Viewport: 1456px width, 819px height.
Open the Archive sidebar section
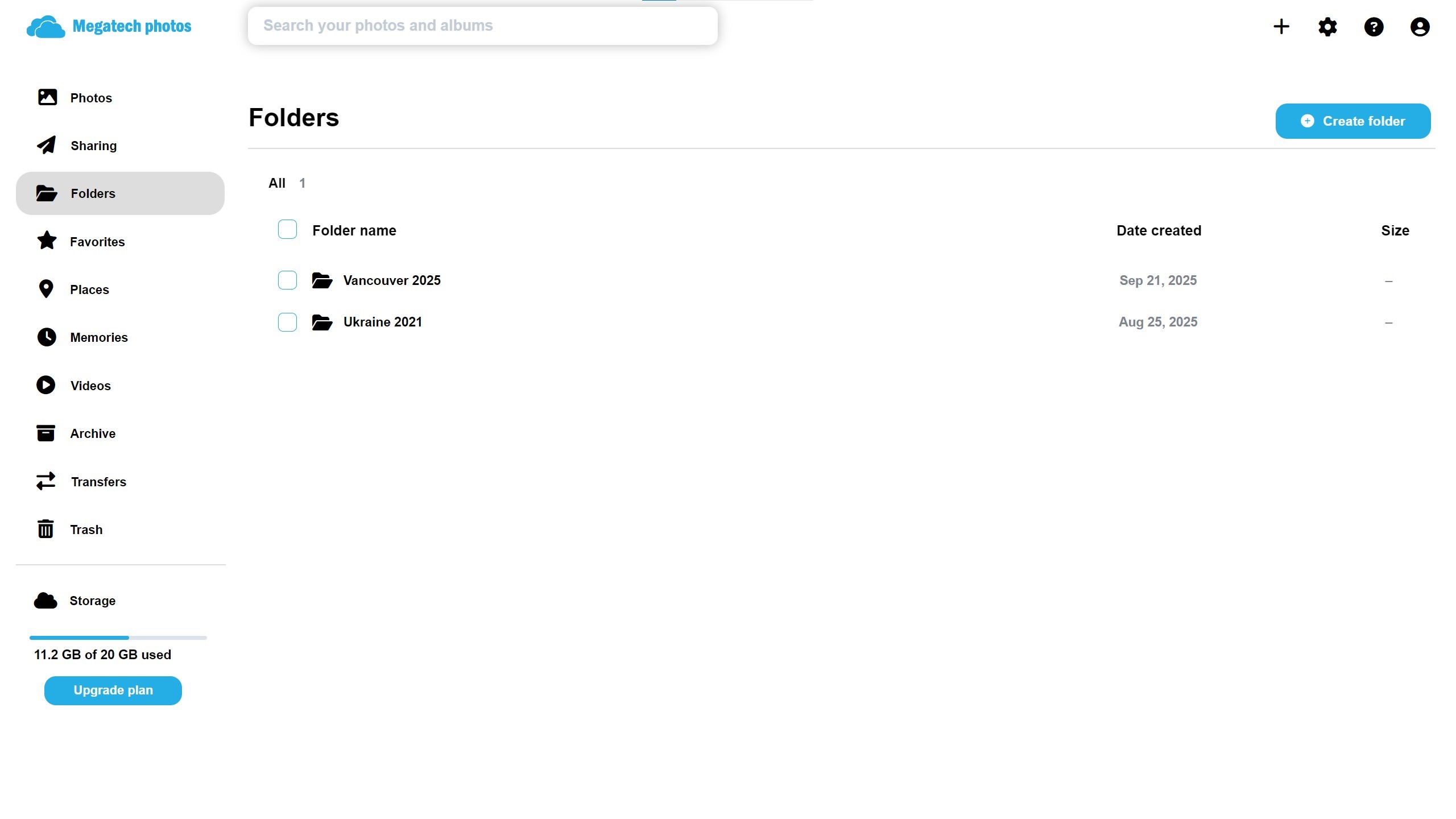tap(92, 433)
